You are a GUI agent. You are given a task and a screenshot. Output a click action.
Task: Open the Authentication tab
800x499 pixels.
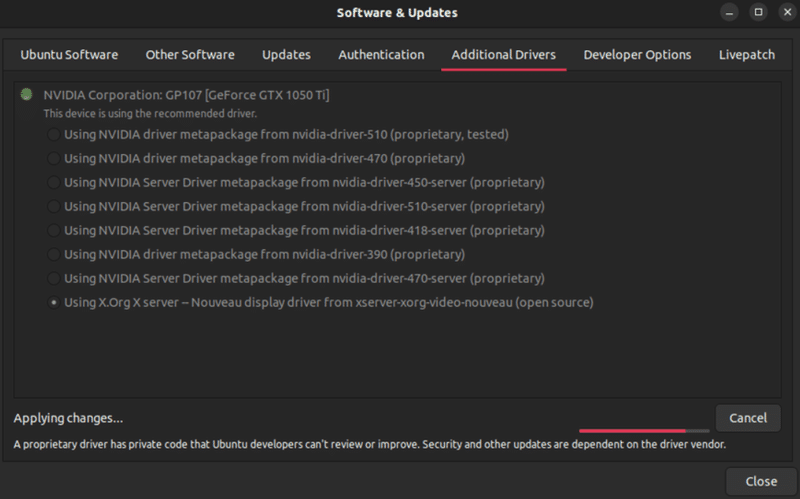pyautogui.click(x=381, y=55)
